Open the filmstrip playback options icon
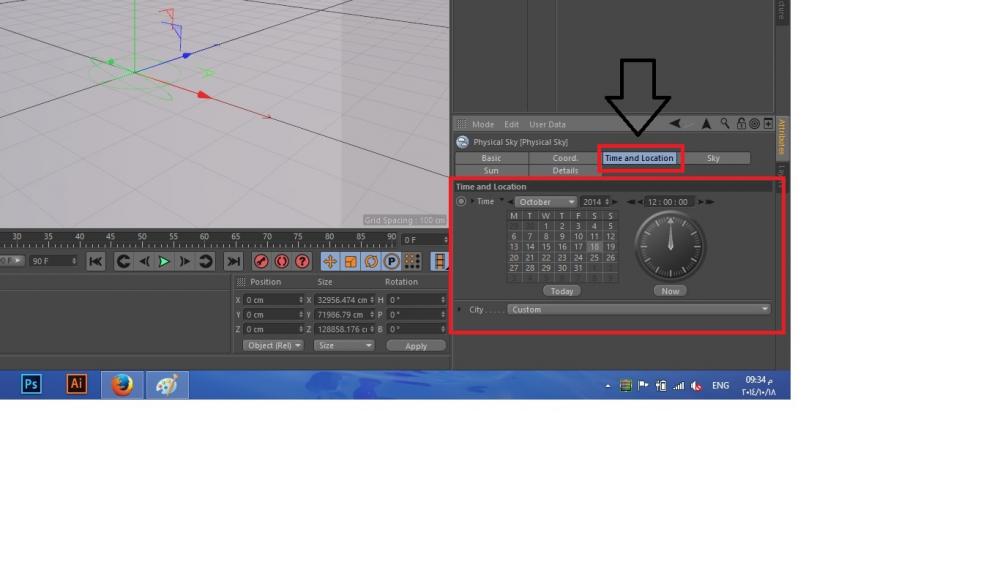 click(439, 262)
